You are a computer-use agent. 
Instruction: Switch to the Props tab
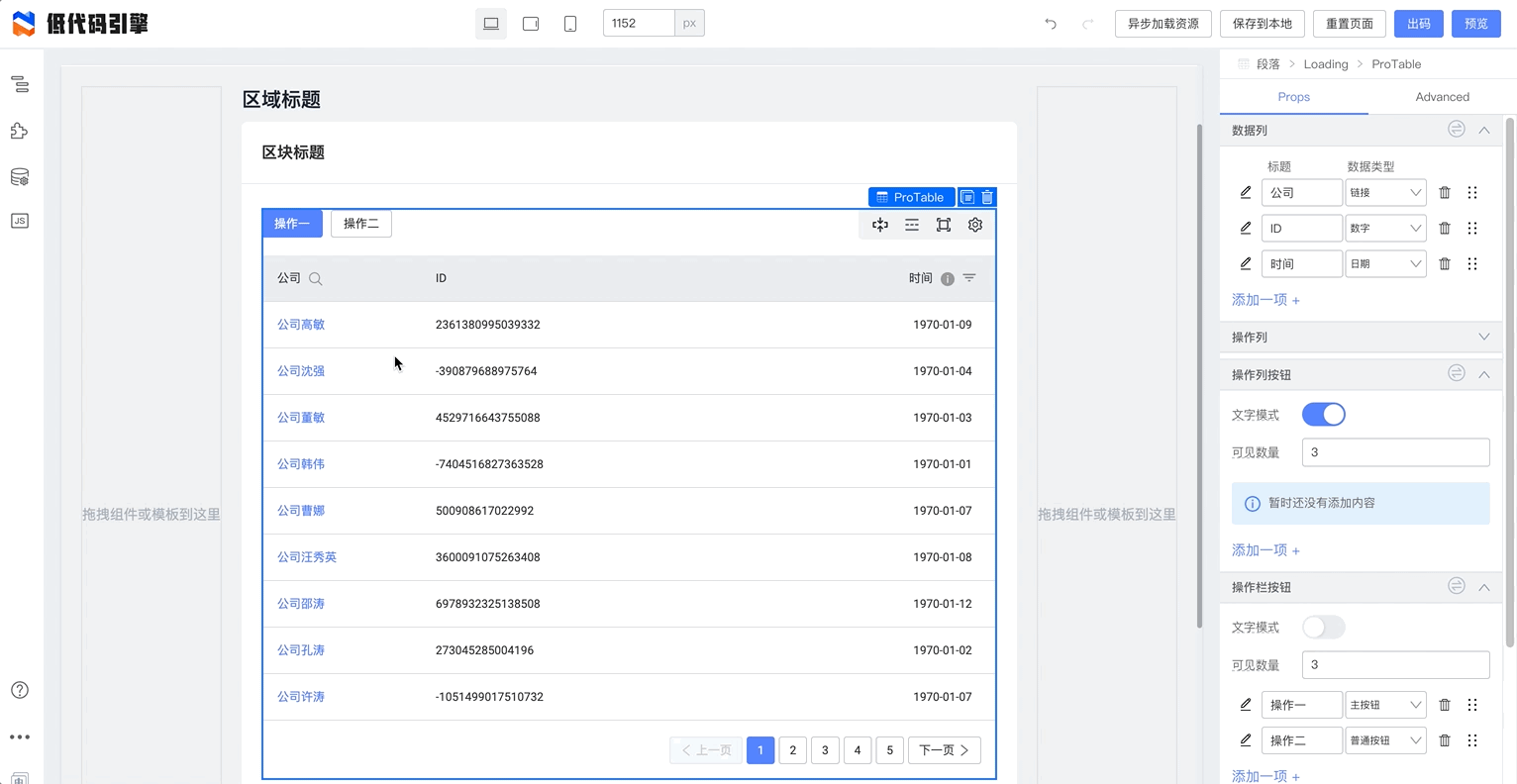click(1294, 97)
